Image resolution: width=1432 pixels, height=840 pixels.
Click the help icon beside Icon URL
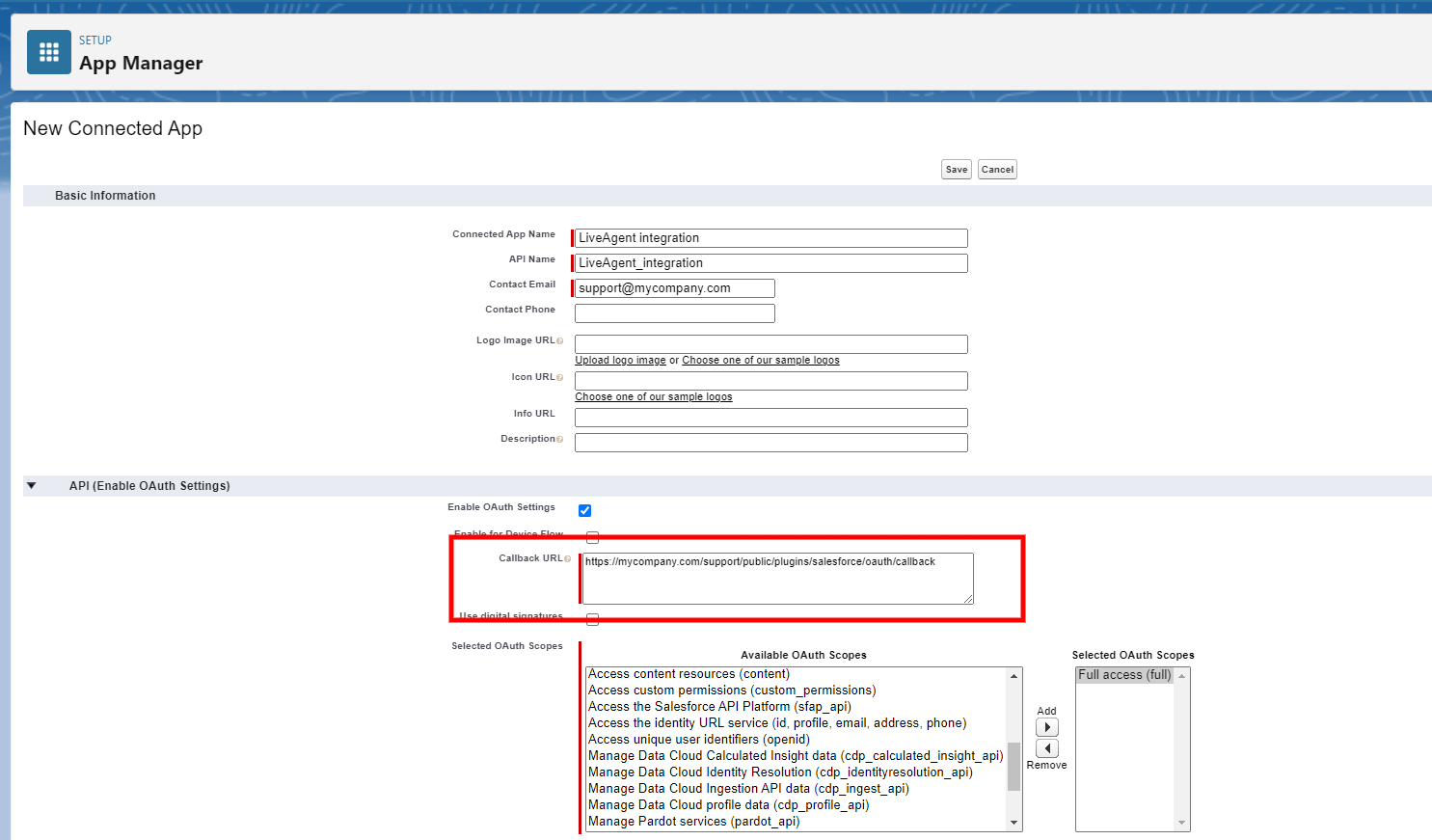tap(559, 377)
